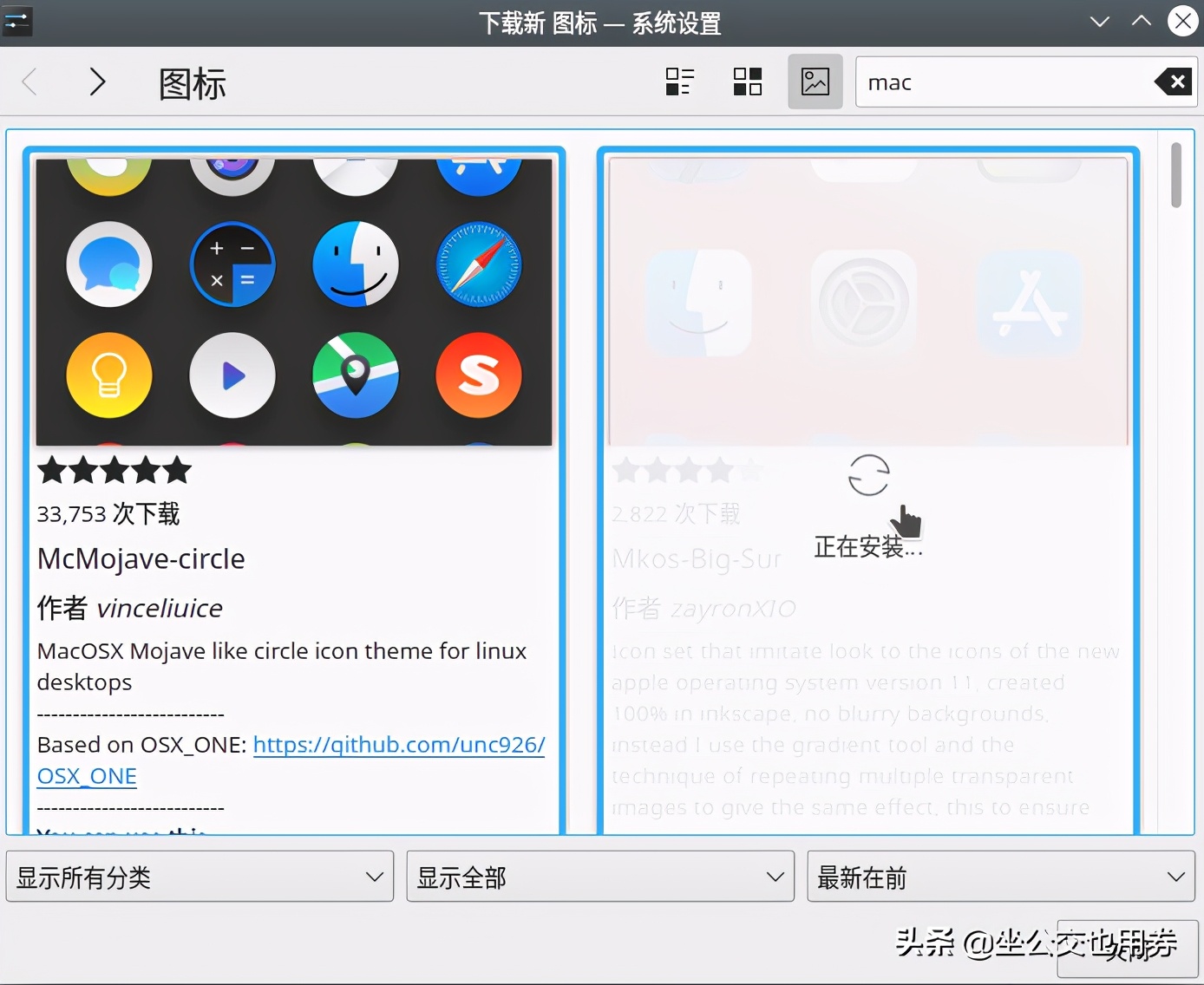The width and height of the screenshot is (1204, 985).
Task: Clear the search text "mac"
Action: pos(1173,82)
